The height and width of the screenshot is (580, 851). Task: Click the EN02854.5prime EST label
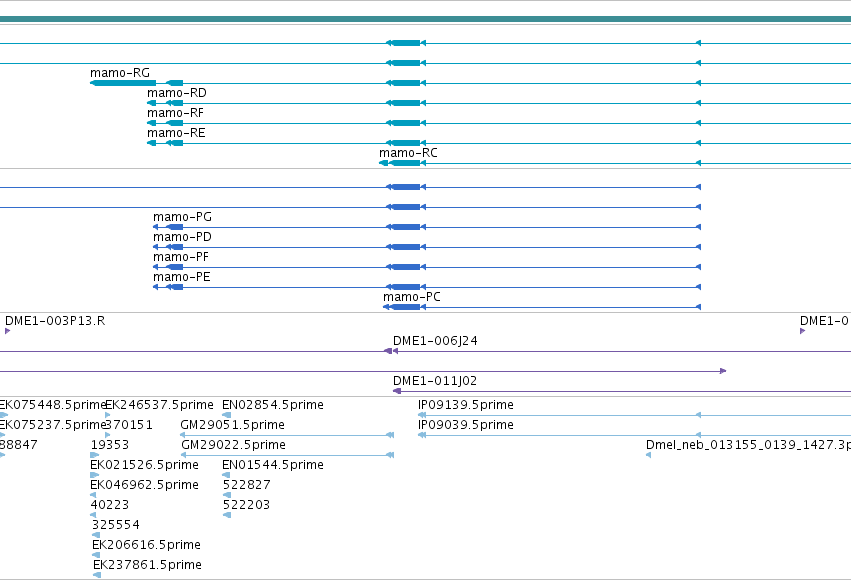[273, 405]
